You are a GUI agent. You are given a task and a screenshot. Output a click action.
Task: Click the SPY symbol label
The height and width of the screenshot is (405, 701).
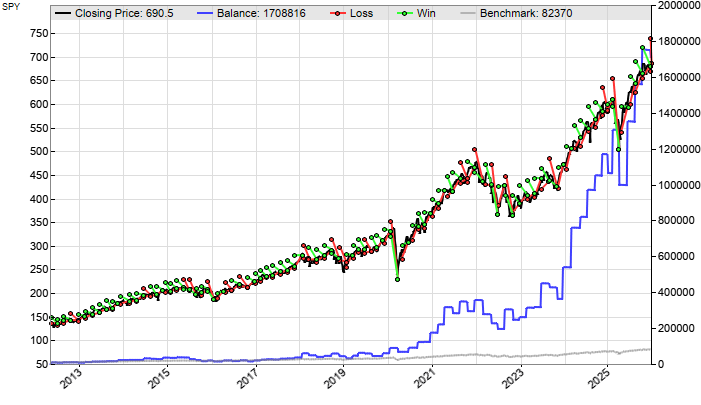(x=11, y=7)
